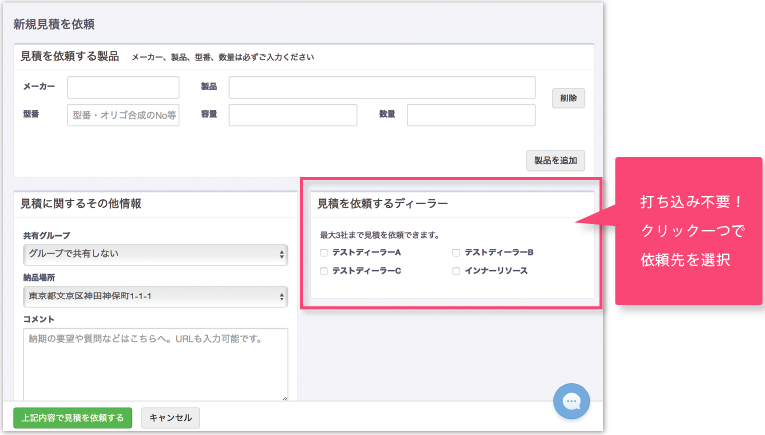Click the 容量 input field
Screen dimensions: 765x435
click(x=293, y=115)
